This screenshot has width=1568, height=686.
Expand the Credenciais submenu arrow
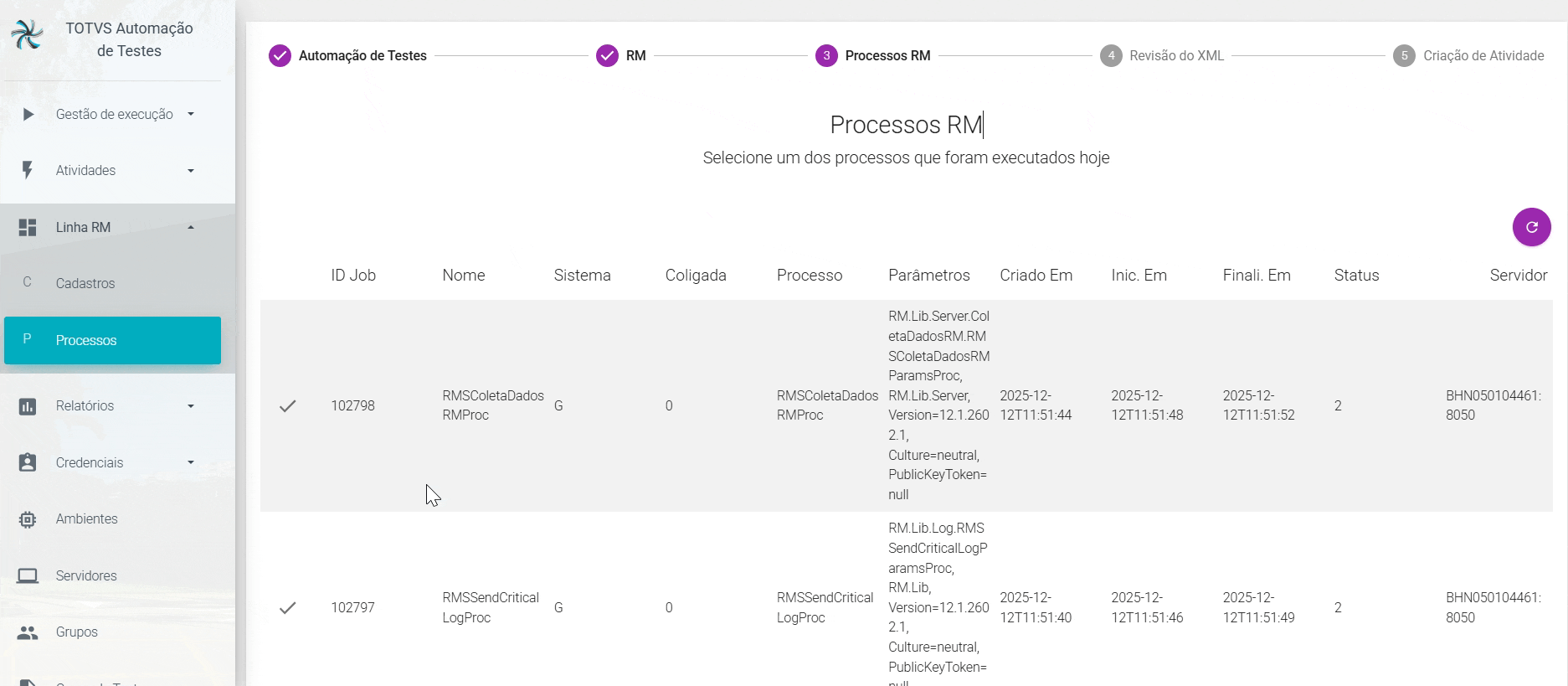(191, 462)
